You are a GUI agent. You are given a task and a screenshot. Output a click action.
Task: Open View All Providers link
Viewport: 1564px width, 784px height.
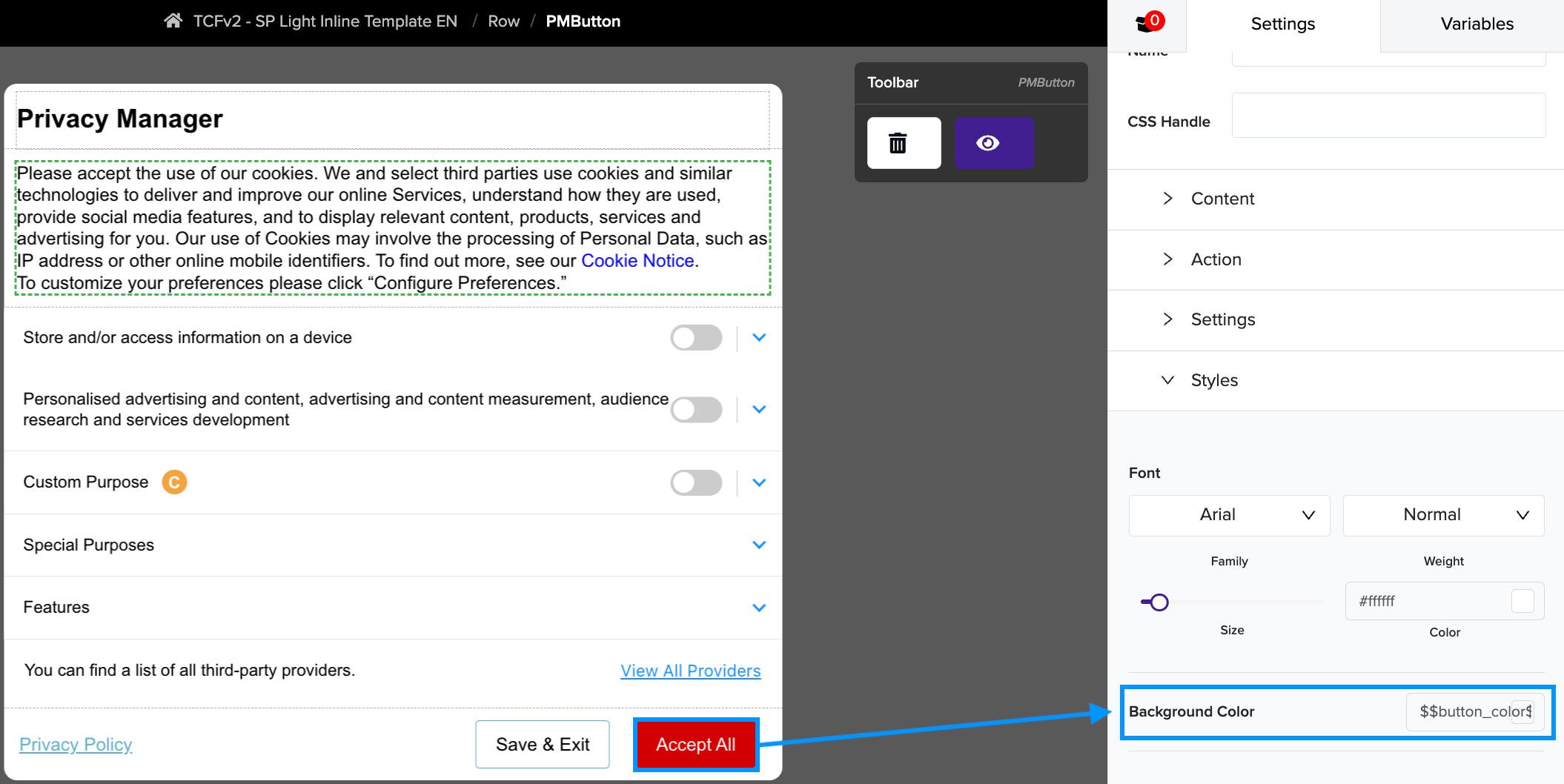point(690,671)
